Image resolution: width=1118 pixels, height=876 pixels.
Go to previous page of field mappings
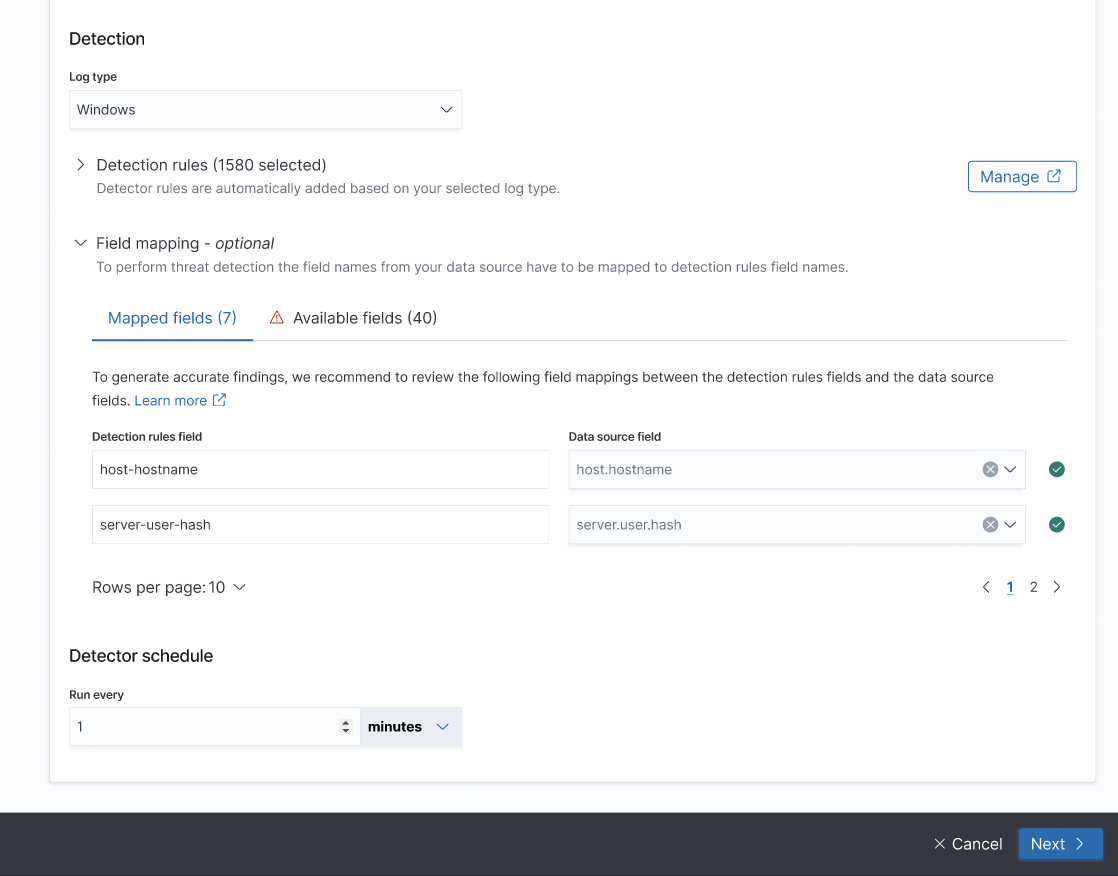click(986, 588)
